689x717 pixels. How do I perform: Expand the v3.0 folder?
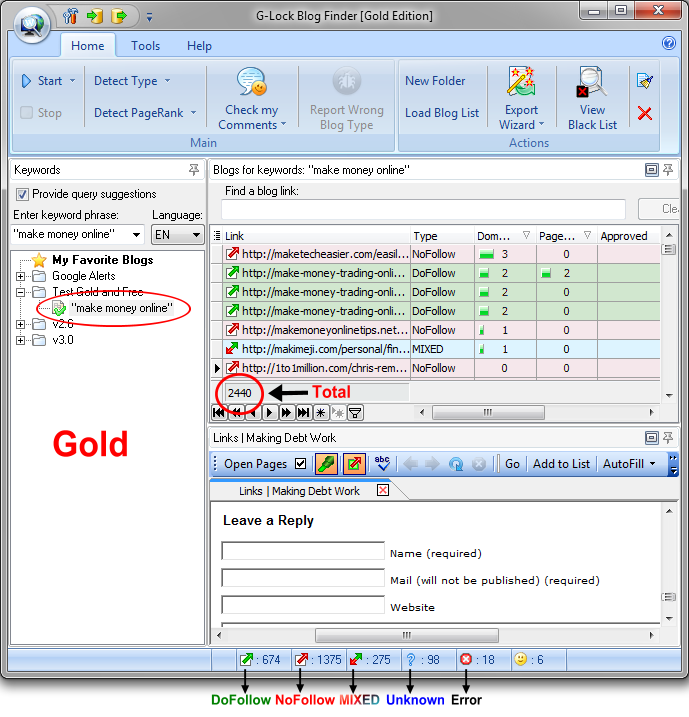click(20, 340)
